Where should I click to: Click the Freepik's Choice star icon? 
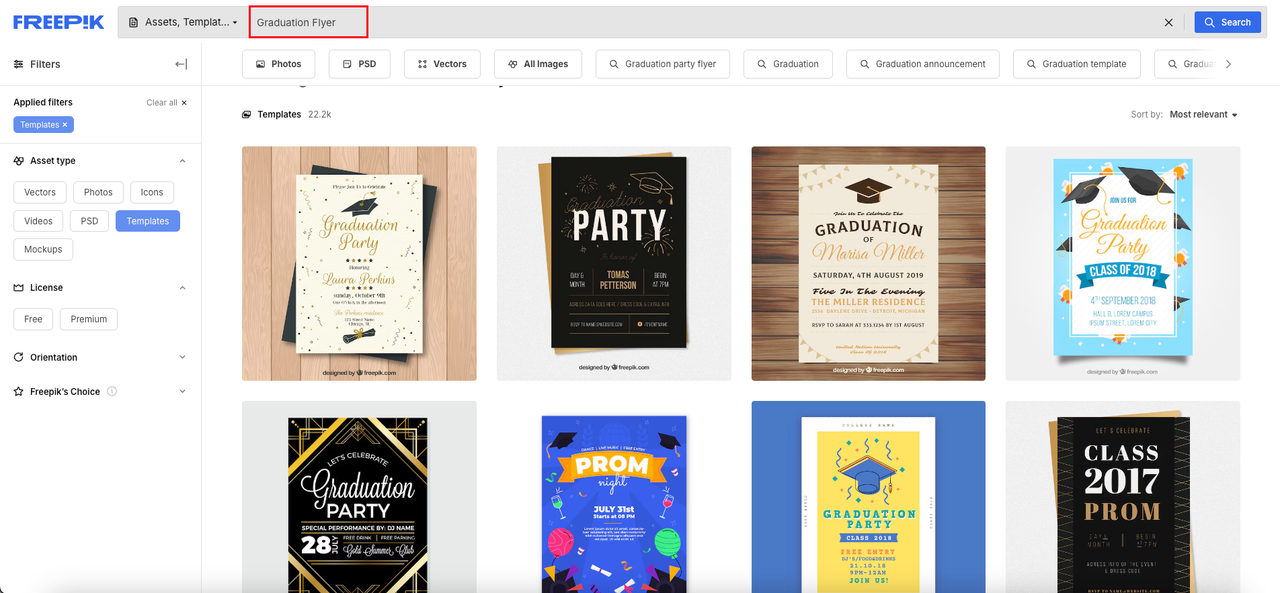click(x=19, y=391)
